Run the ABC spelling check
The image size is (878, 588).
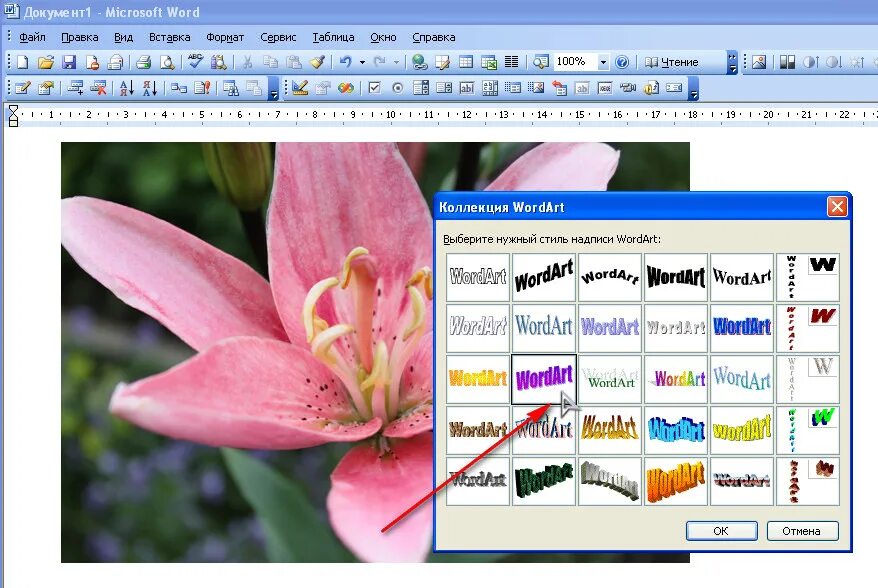coord(195,61)
